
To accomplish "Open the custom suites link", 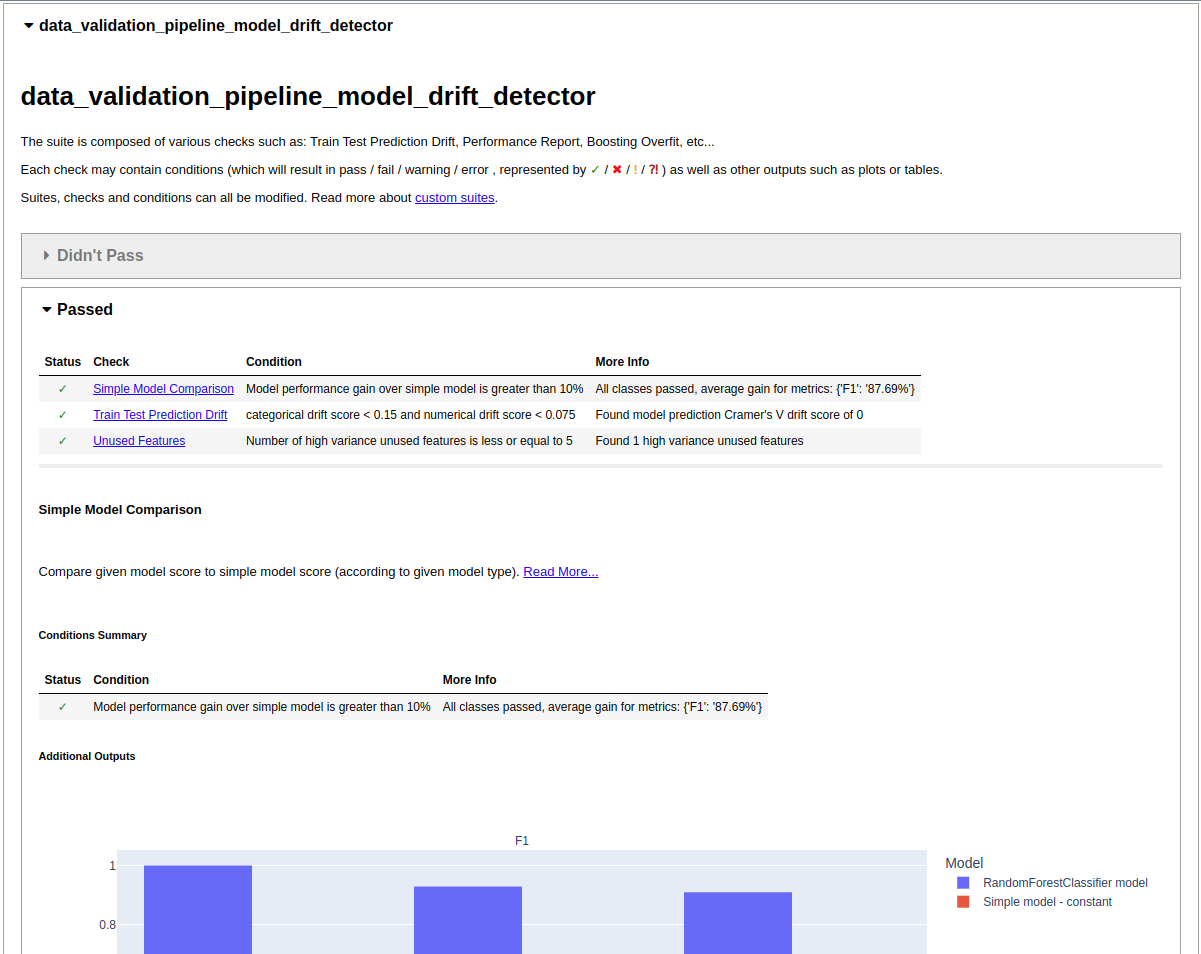I will 454,198.
